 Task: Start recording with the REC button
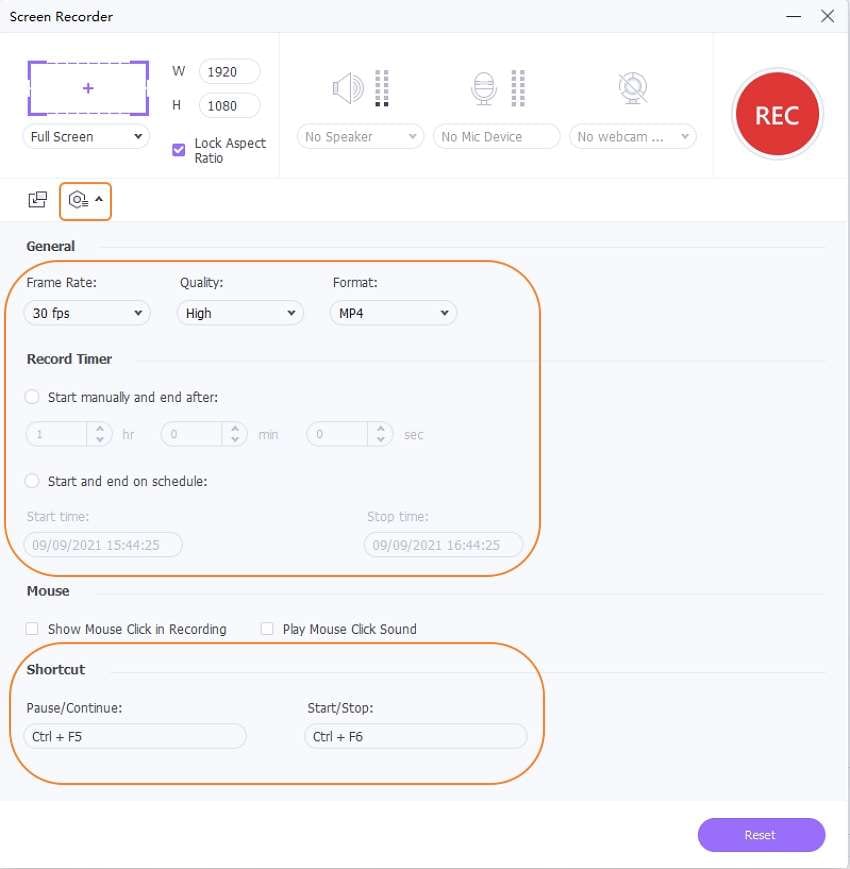[x=776, y=115]
